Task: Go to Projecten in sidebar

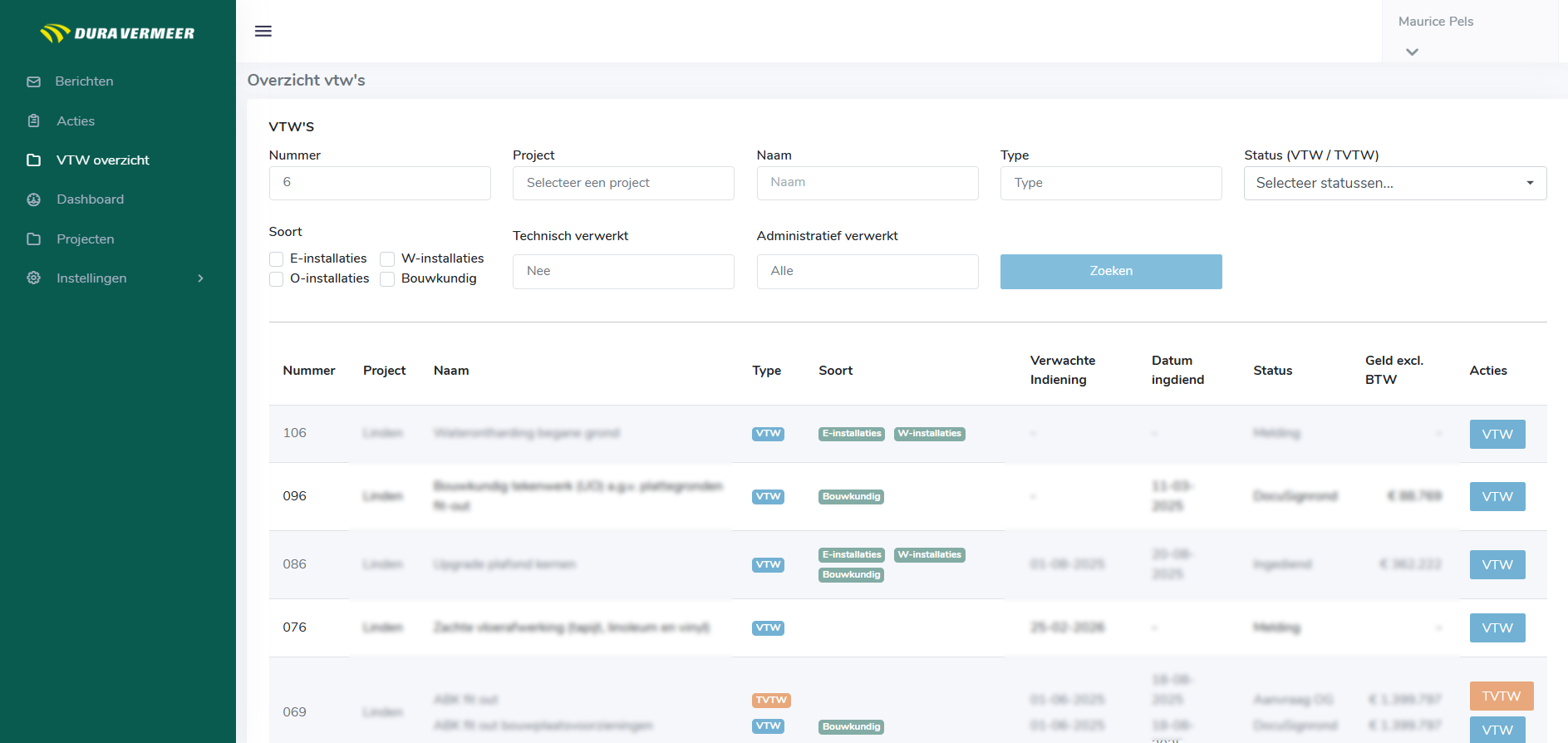Action: point(86,239)
